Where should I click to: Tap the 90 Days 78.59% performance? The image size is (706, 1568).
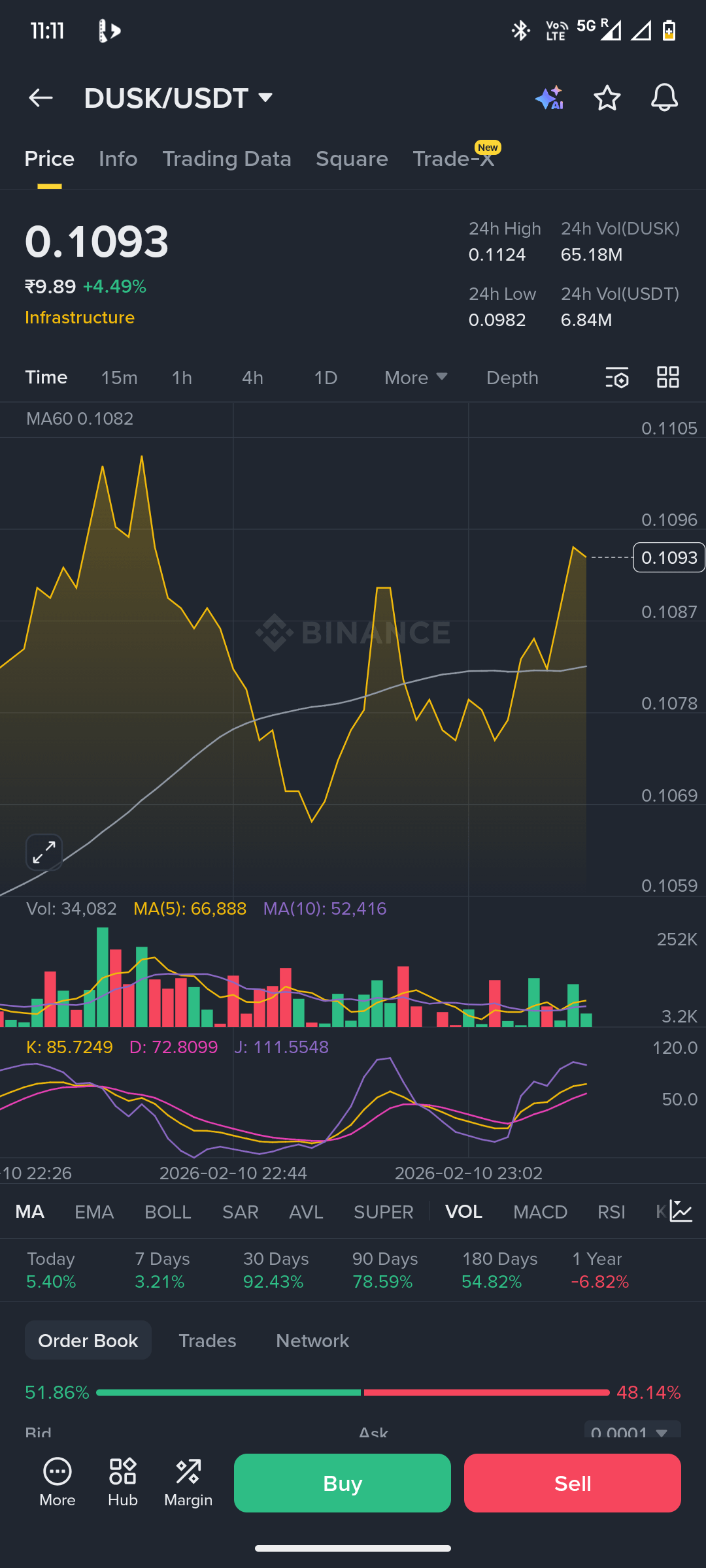click(384, 1270)
